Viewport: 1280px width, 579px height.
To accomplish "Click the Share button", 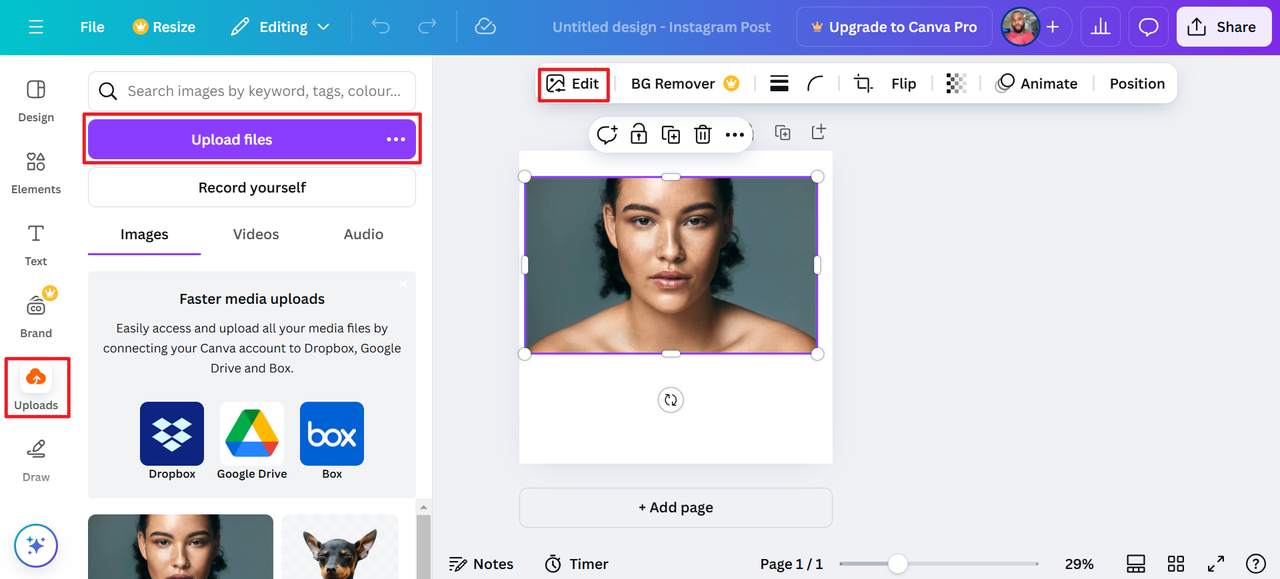I will pyautogui.click(x=1222, y=27).
